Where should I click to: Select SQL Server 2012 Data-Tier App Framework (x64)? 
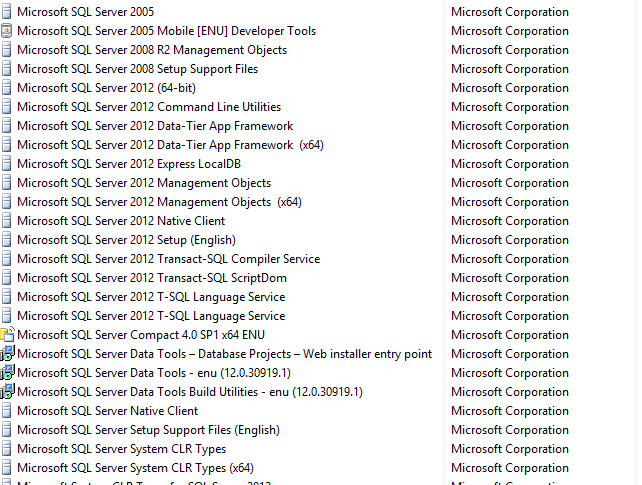tap(170, 145)
